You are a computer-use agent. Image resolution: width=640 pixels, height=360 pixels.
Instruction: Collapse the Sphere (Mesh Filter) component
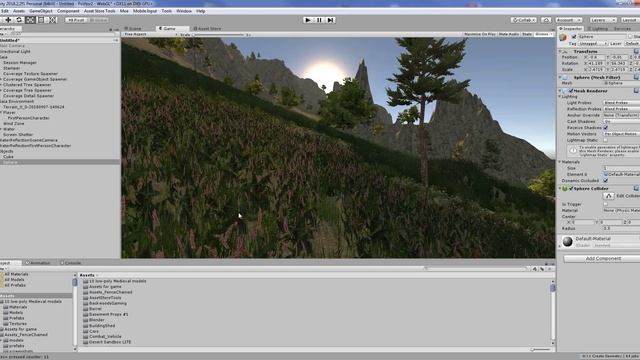560,77
